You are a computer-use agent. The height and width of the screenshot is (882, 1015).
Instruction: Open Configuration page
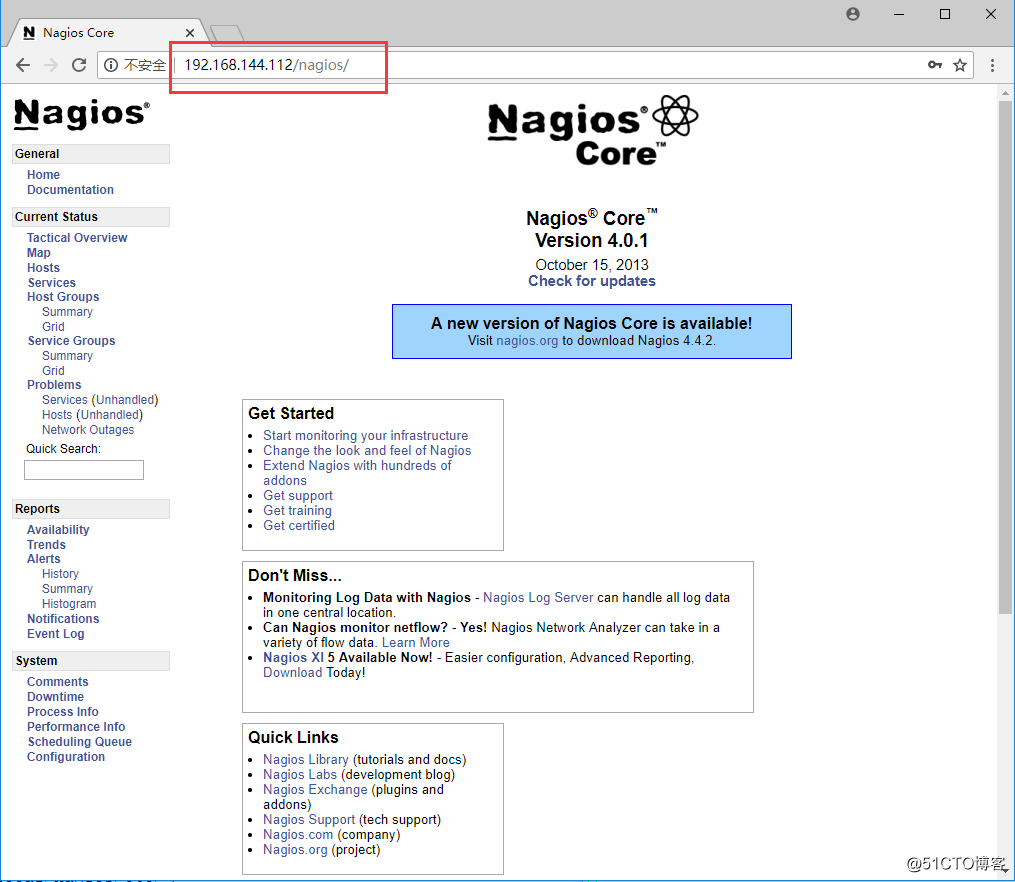click(x=65, y=756)
